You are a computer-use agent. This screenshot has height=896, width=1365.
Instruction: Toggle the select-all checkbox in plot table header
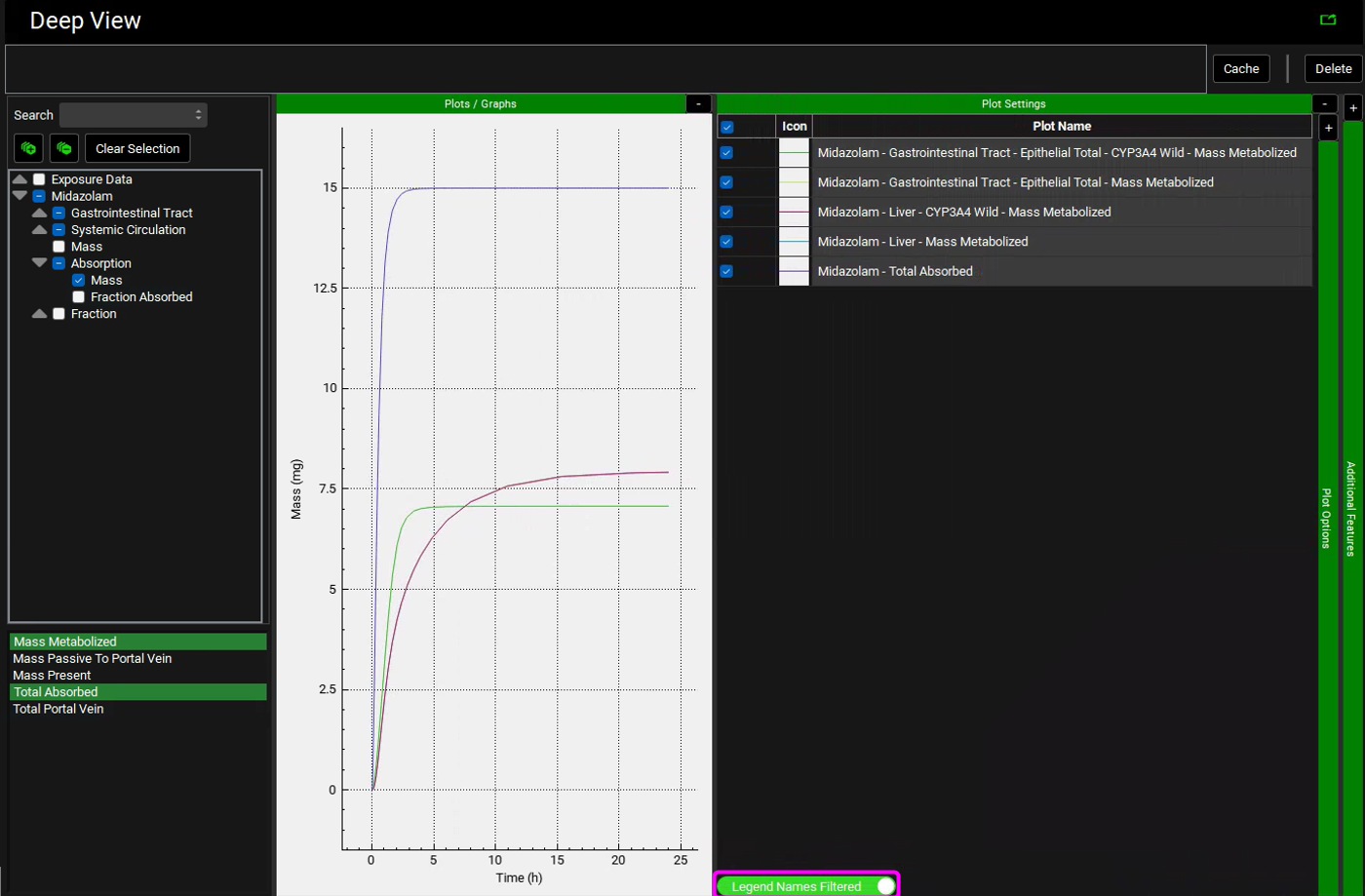(x=726, y=127)
